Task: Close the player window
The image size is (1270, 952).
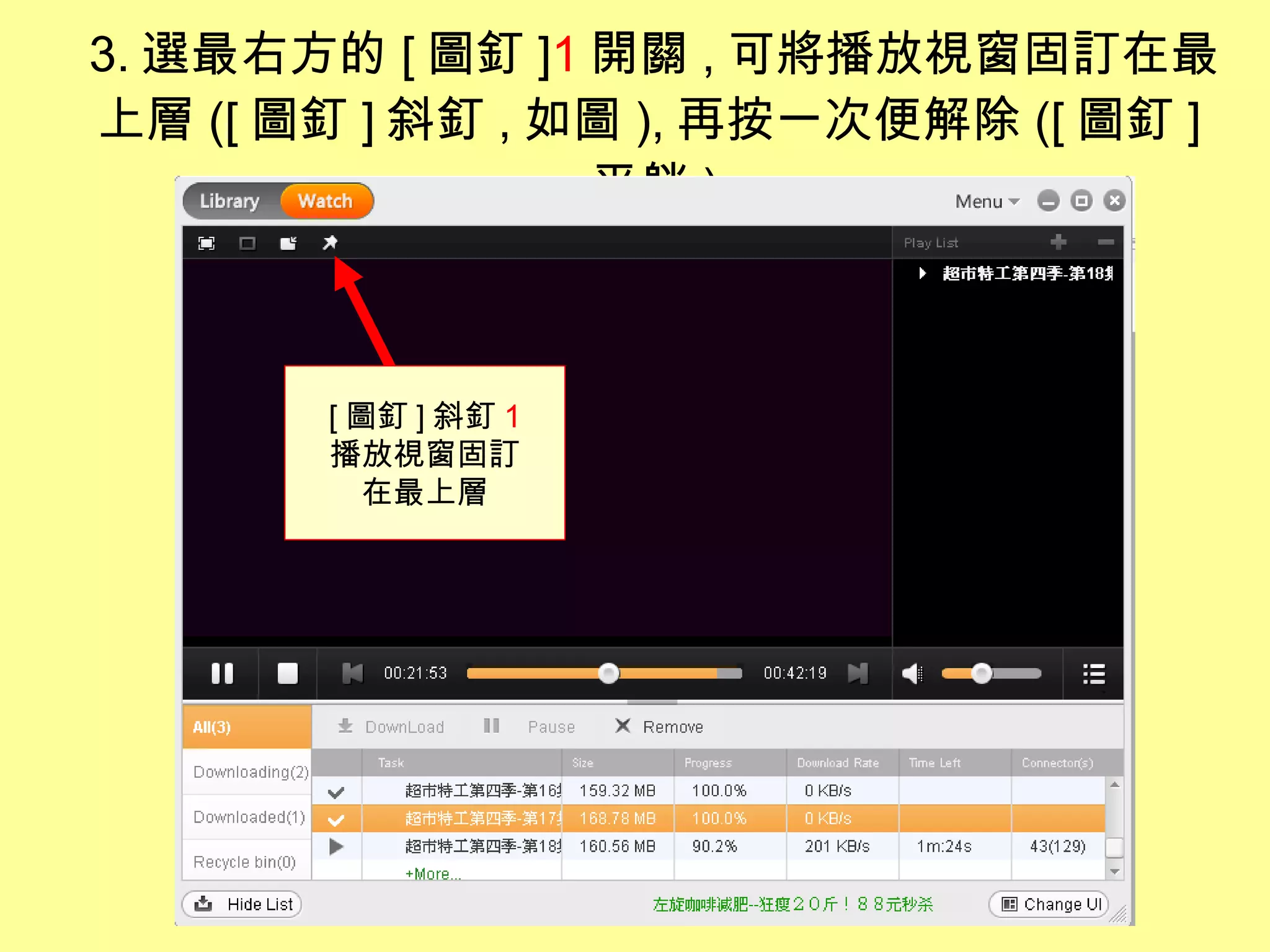Action: [x=1114, y=201]
